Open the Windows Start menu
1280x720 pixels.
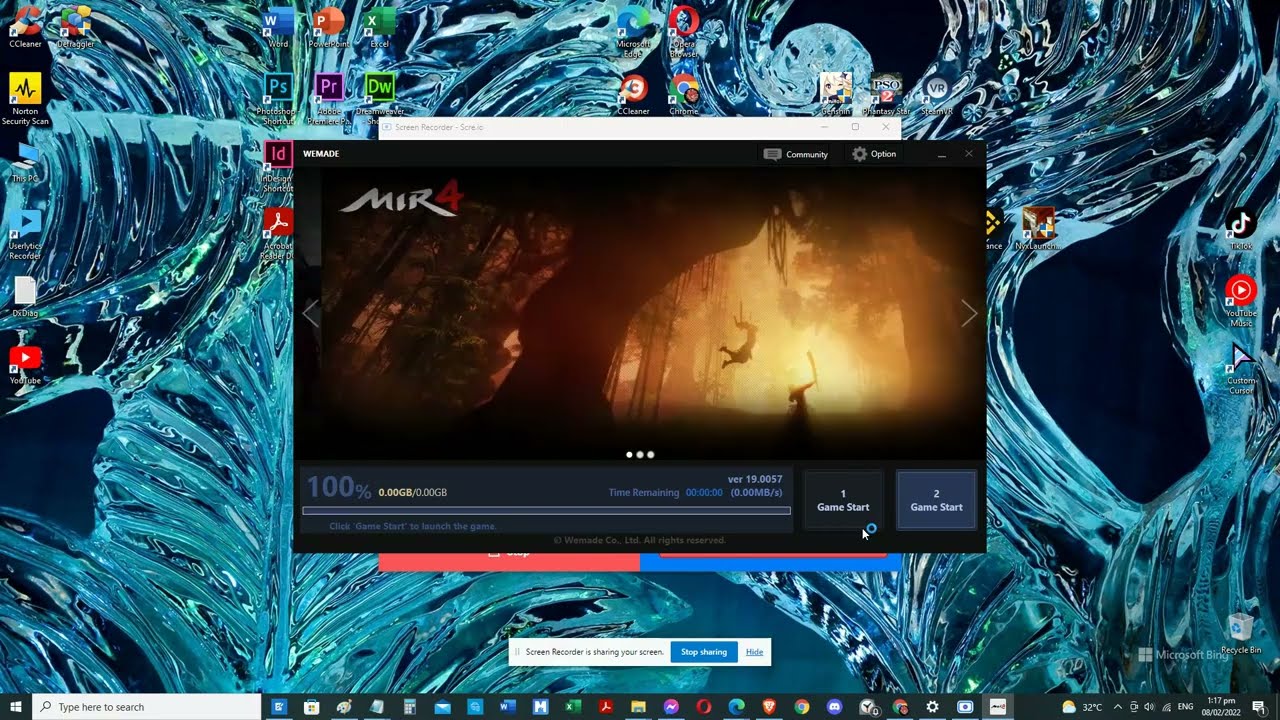[x=16, y=707]
